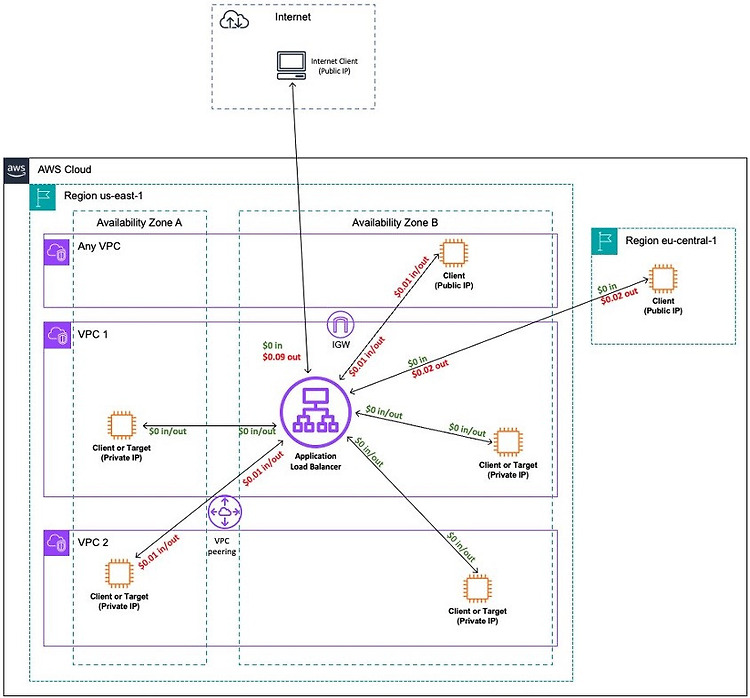Image resolution: width=750 pixels, height=698 pixels.
Task: Click the VPC peering icon
Action: [x=225, y=512]
